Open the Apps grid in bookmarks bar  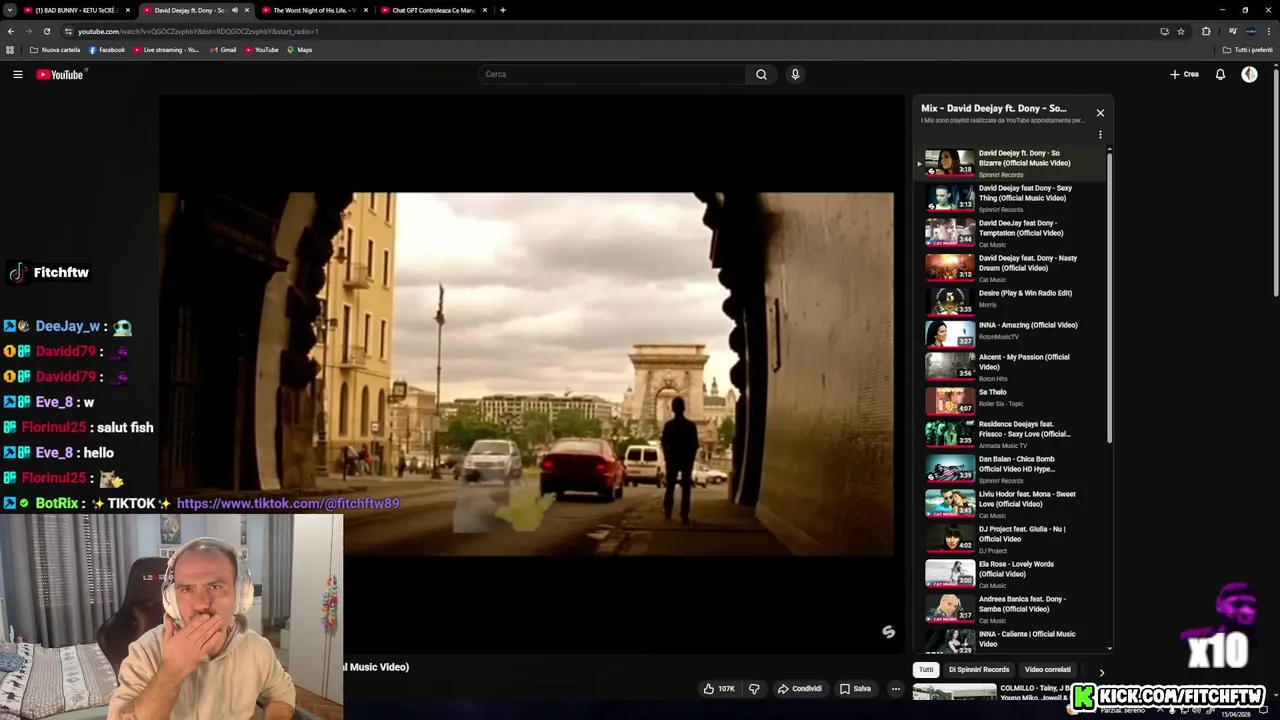point(10,50)
